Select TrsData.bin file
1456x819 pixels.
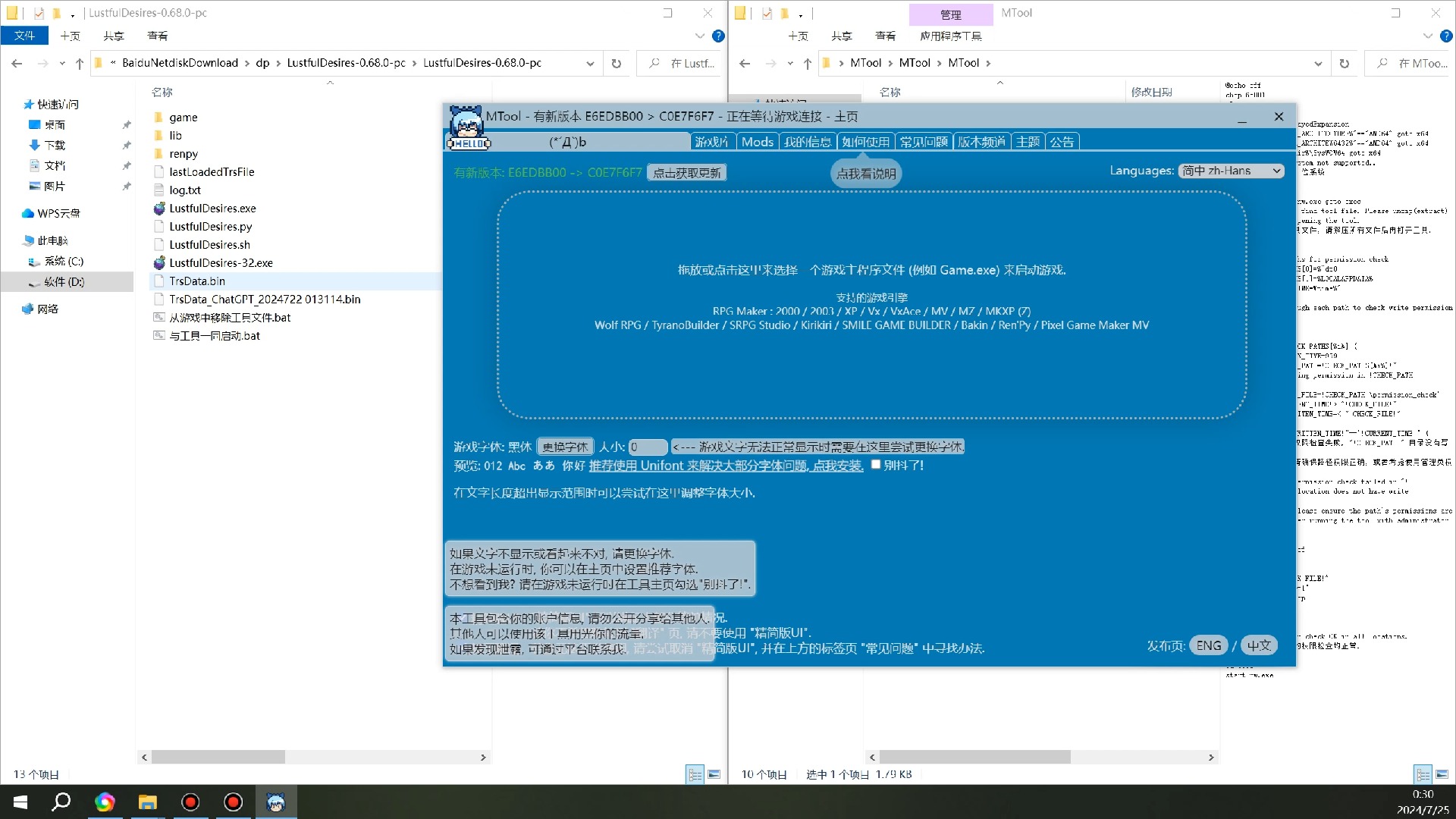(197, 281)
